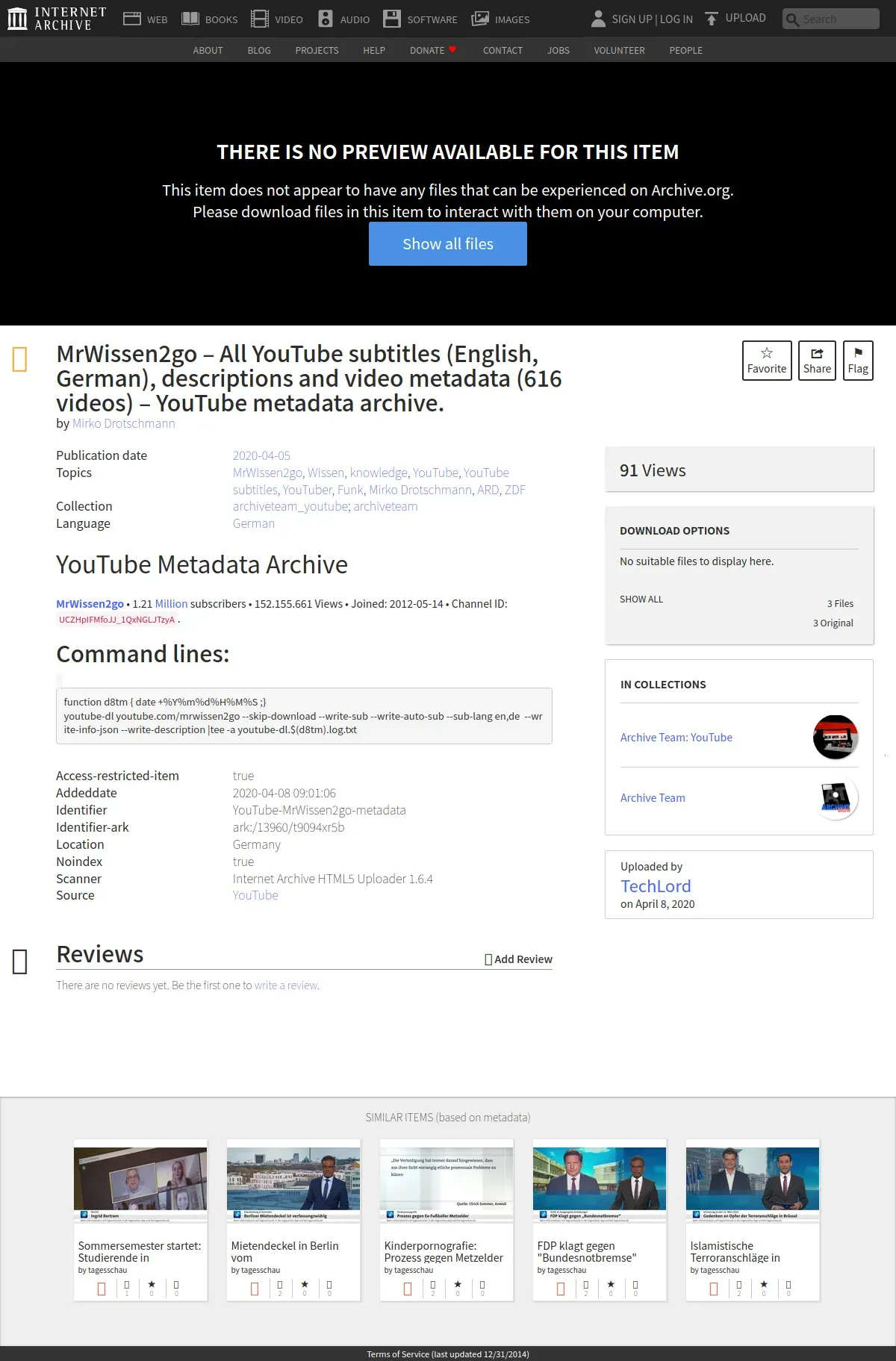896x1361 pixels.
Task: Open the Jobs menu item
Action: [559, 50]
